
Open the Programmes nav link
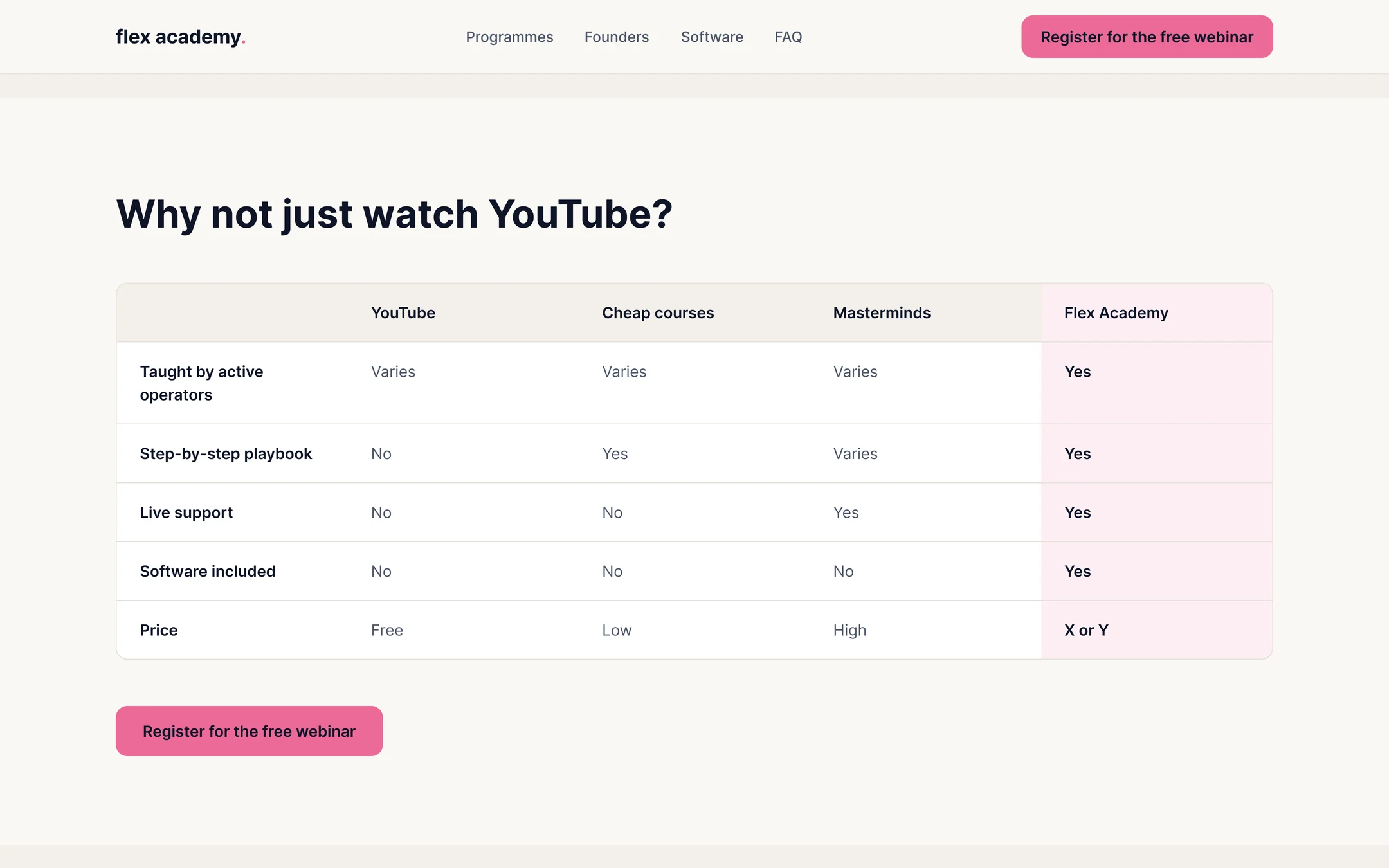tap(509, 37)
